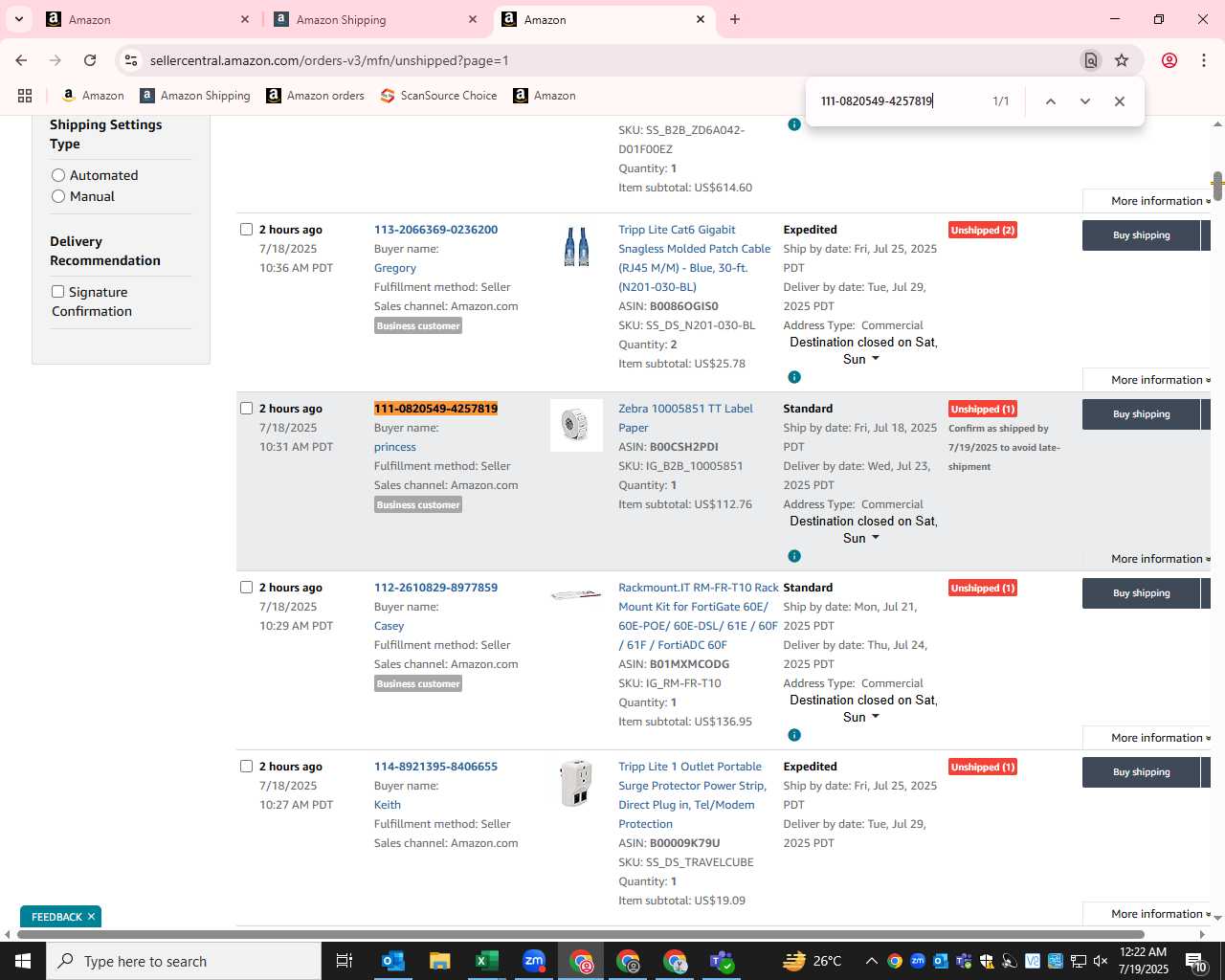The width and height of the screenshot is (1225, 980).
Task: Click the info icon under Casey order
Action: [x=794, y=735]
